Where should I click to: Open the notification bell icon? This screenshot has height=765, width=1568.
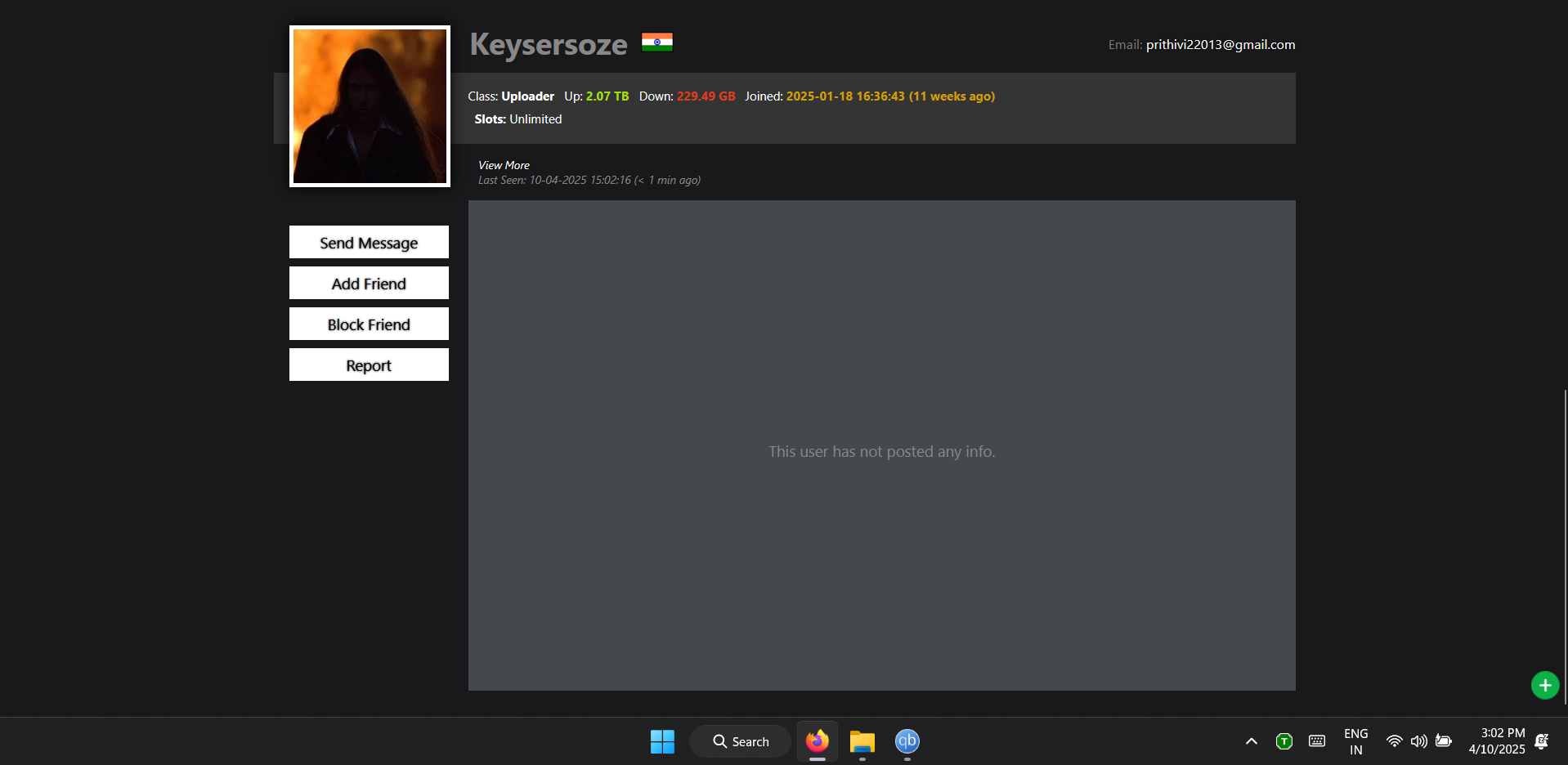point(1542,741)
